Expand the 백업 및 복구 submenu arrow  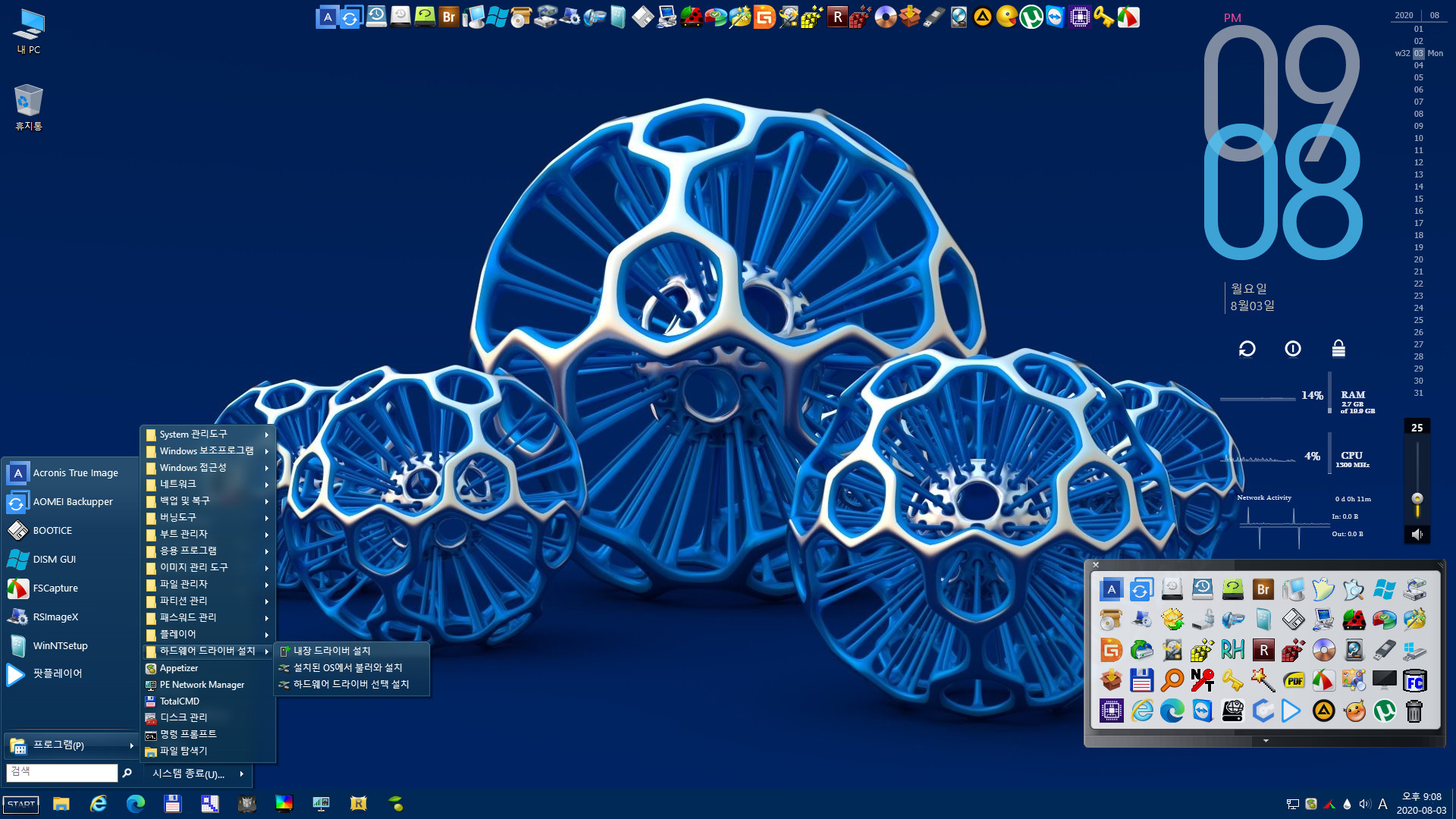(x=267, y=501)
